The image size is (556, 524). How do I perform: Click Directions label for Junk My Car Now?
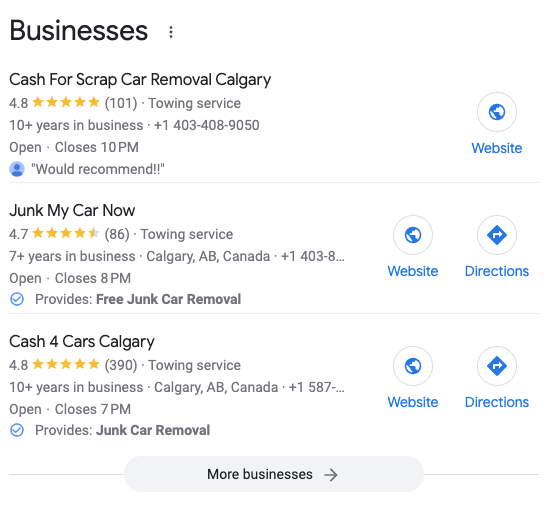pos(496,271)
